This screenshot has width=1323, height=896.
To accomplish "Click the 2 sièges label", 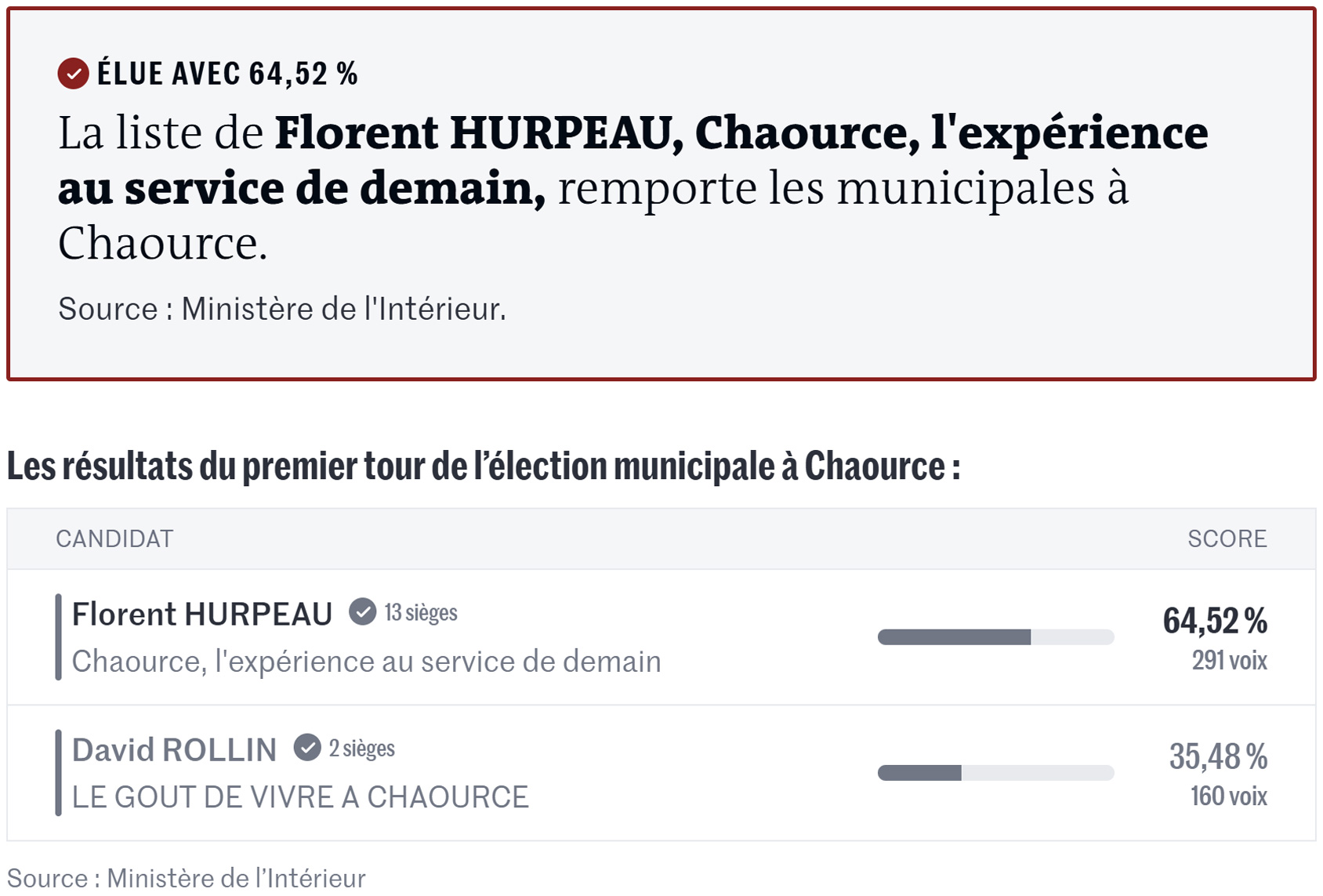I will [362, 749].
